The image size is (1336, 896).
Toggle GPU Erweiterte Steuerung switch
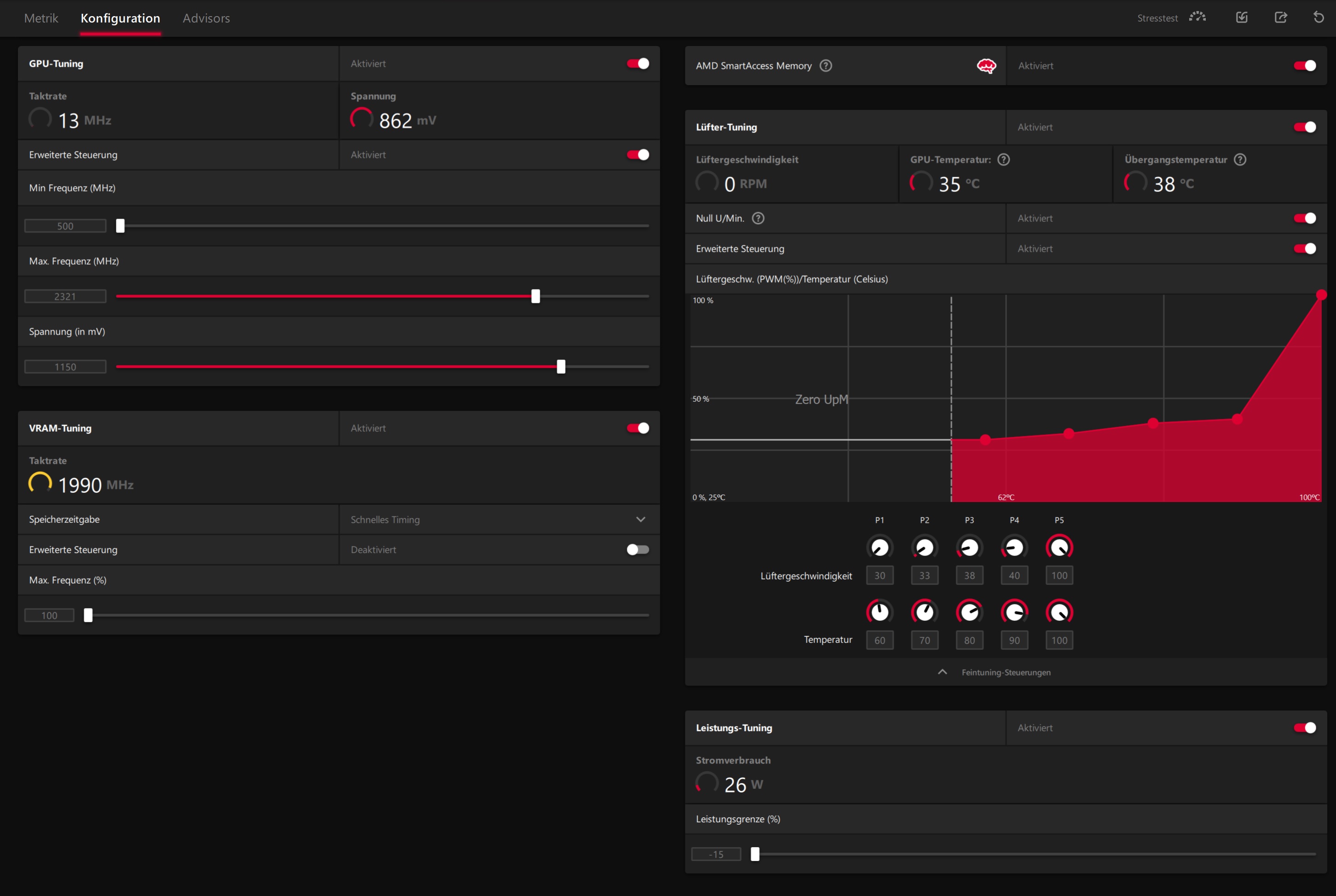638,155
